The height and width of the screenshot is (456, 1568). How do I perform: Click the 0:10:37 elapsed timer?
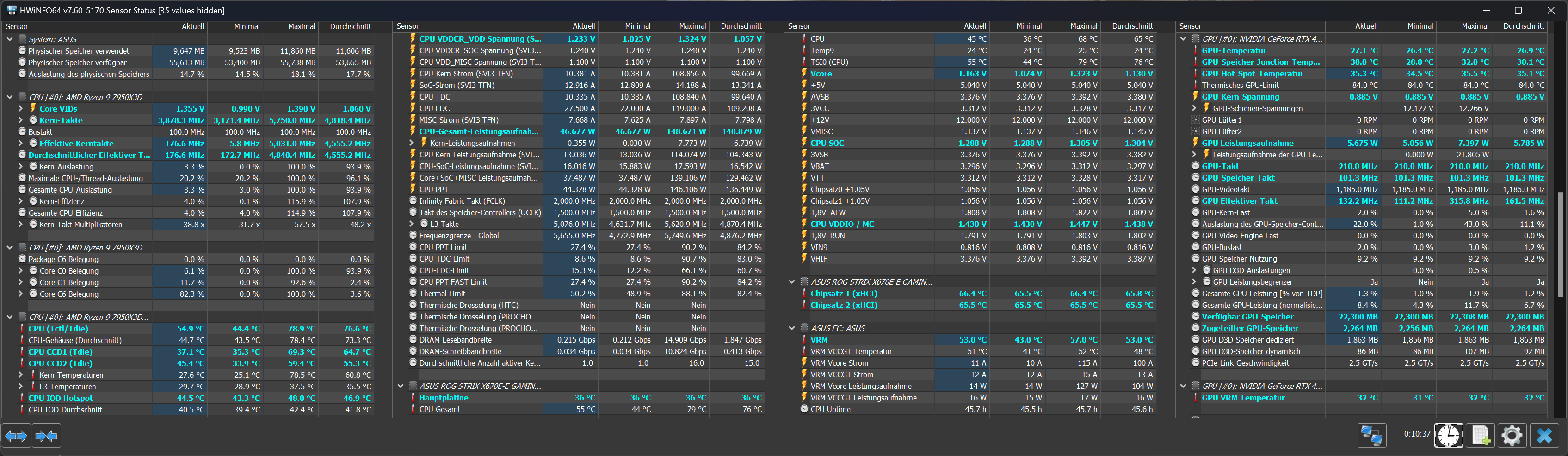point(1416,434)
